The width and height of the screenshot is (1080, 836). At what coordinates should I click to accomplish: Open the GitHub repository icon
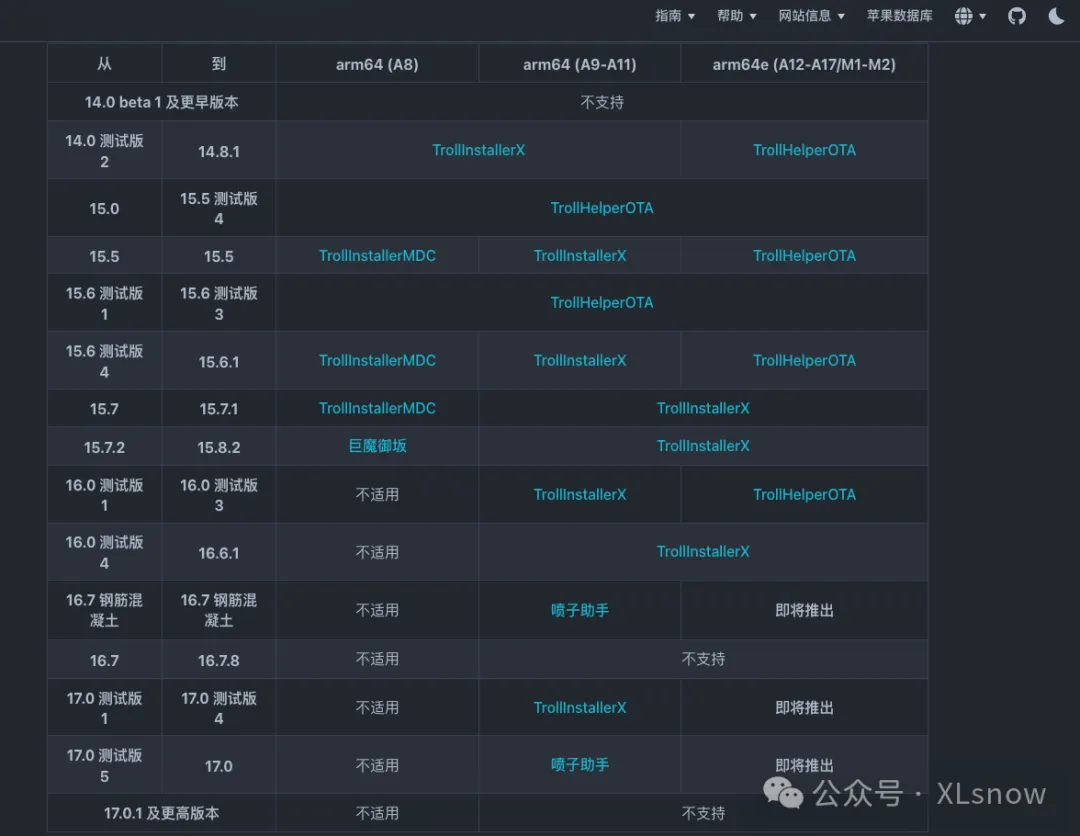coord(1017,16)
